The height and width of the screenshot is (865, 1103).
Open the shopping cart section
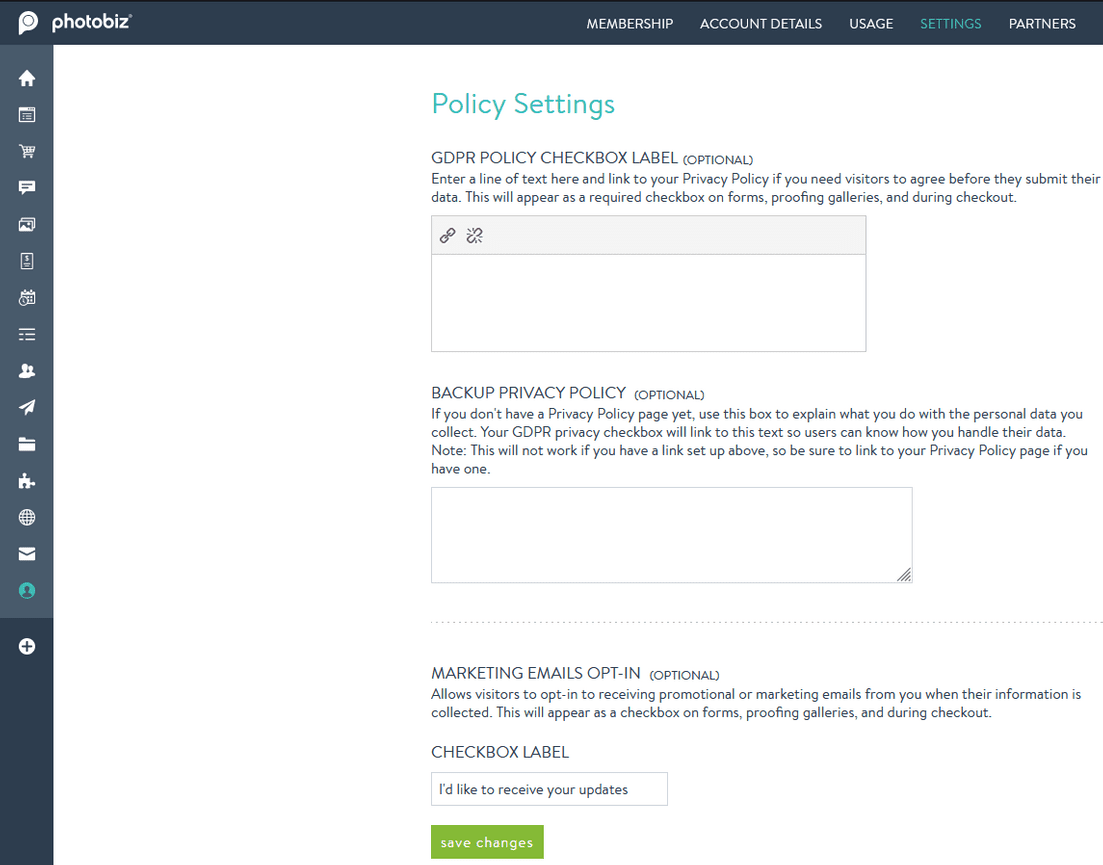click(x=26, y=151)
